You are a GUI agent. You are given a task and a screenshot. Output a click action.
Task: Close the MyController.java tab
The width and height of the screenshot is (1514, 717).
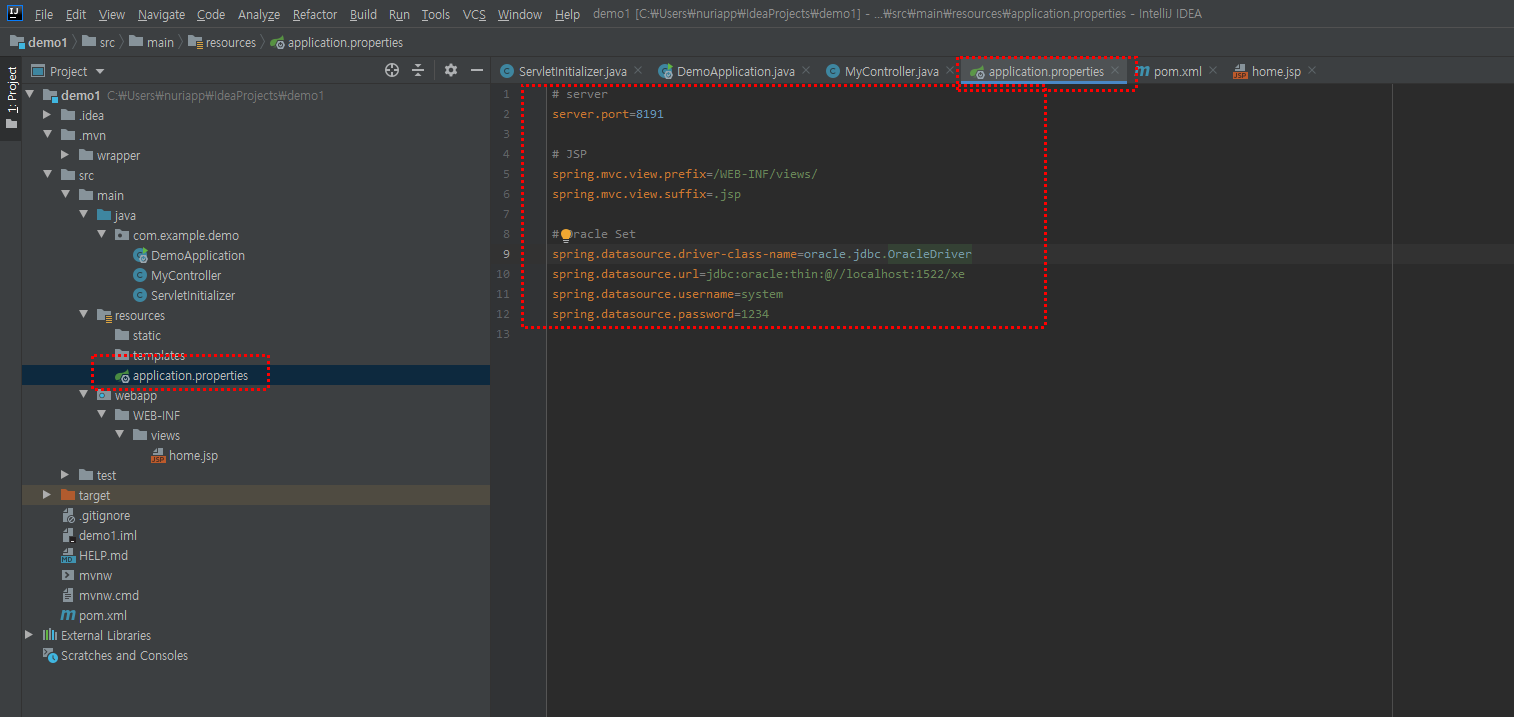pyautogui.click(x=949, y=71)
